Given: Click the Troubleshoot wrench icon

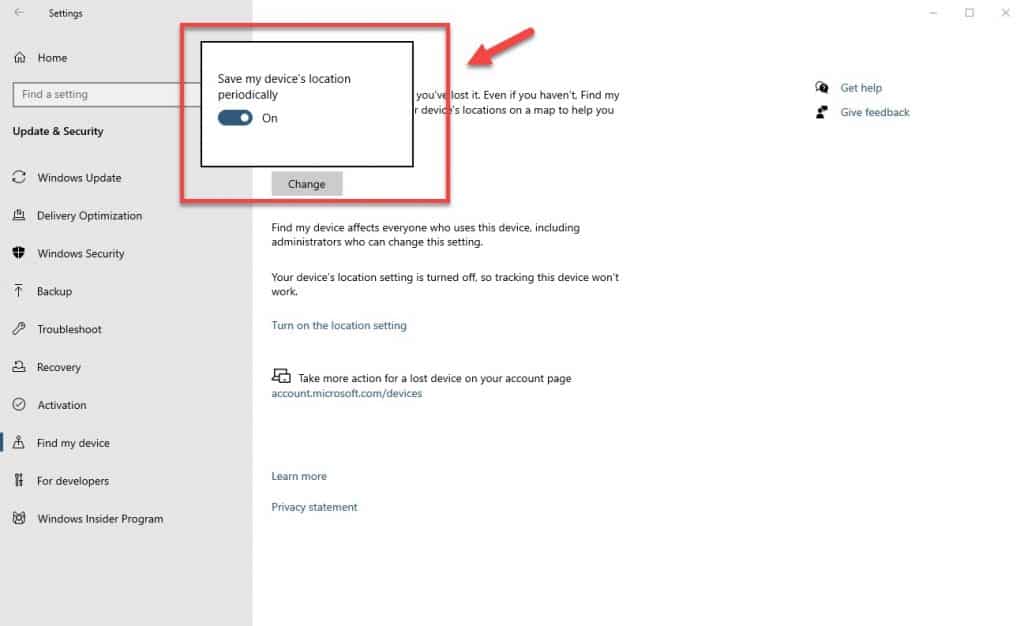Looking at the screenshot, I should 19,328.
